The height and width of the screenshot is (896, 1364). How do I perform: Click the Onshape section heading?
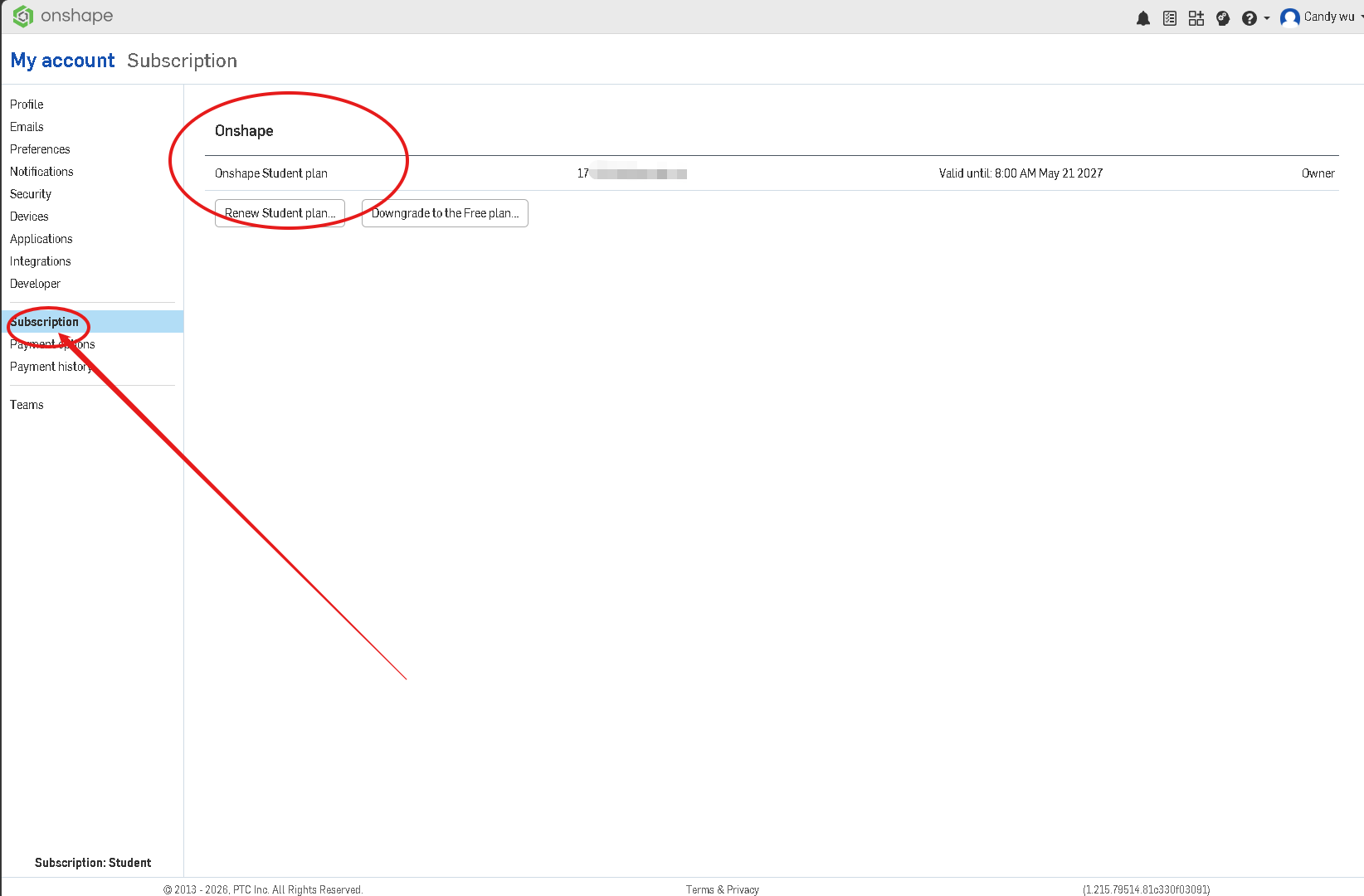click(244, 131)
